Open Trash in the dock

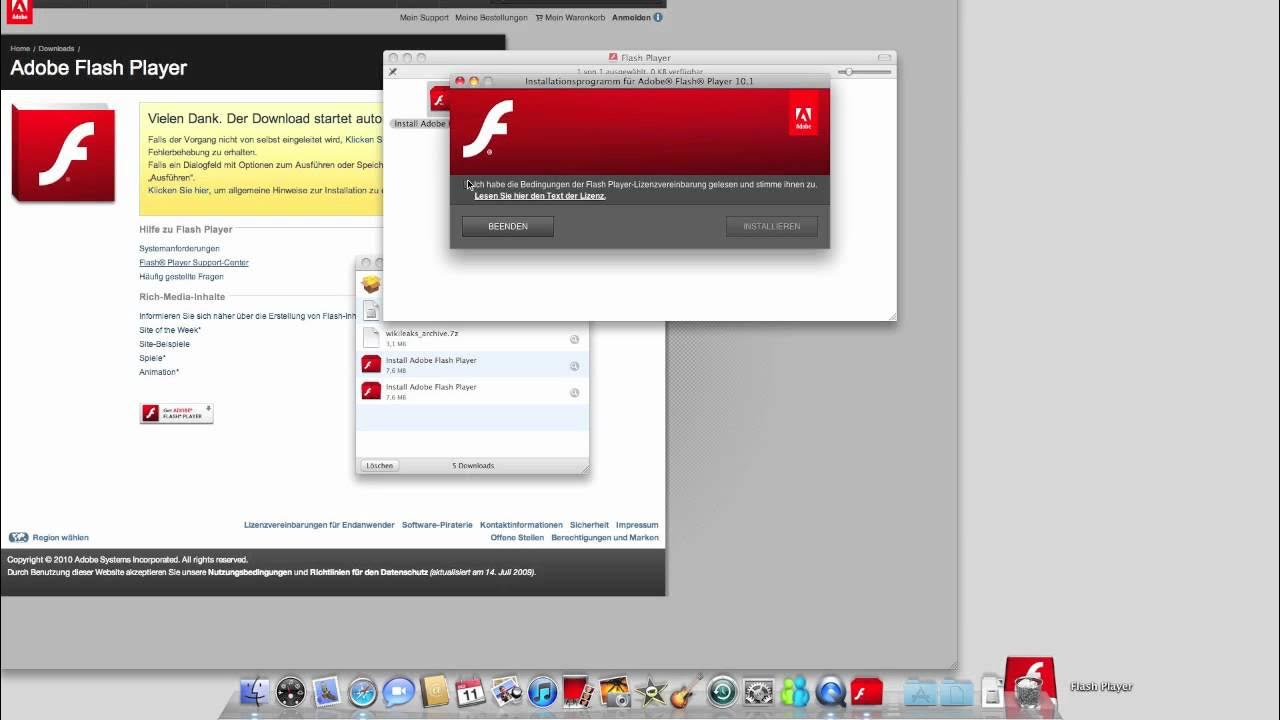point(1029,692)
